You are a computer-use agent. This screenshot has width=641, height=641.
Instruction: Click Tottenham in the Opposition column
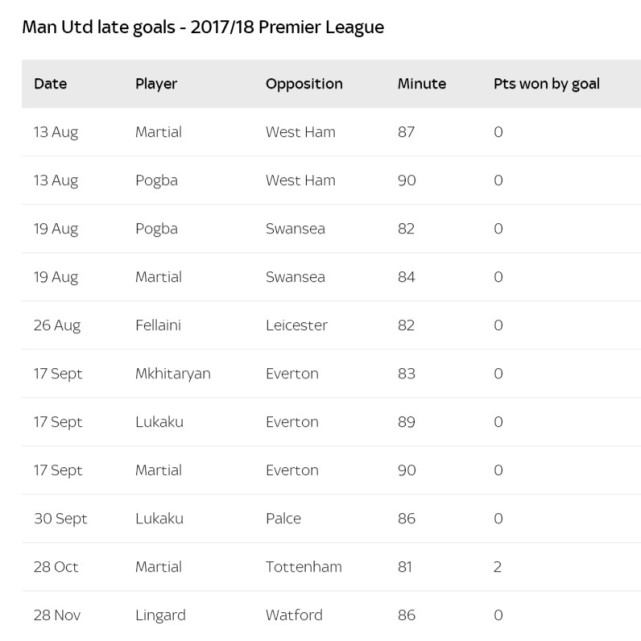[303, 567]
